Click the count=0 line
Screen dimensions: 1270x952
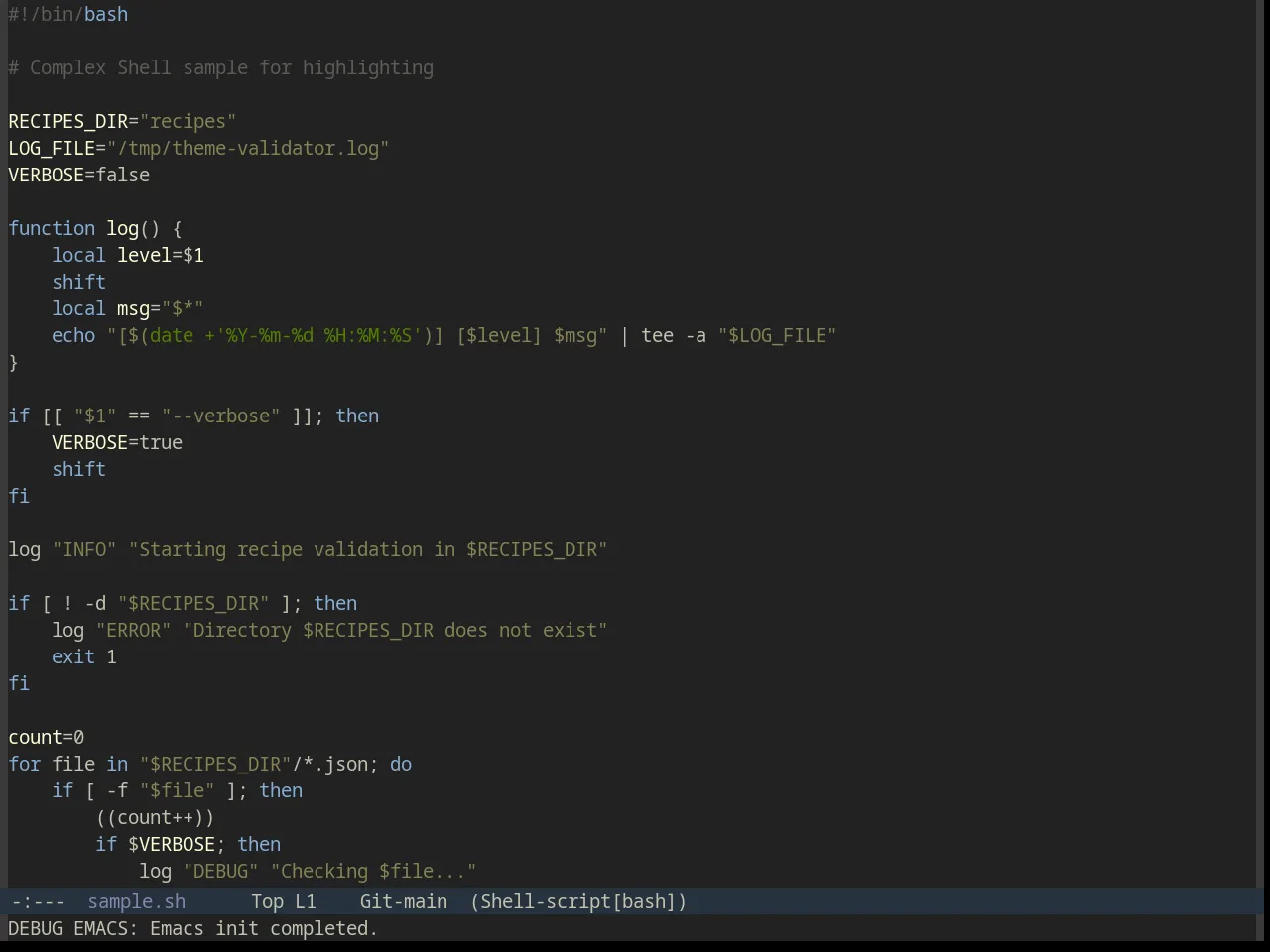pos(47,737)
